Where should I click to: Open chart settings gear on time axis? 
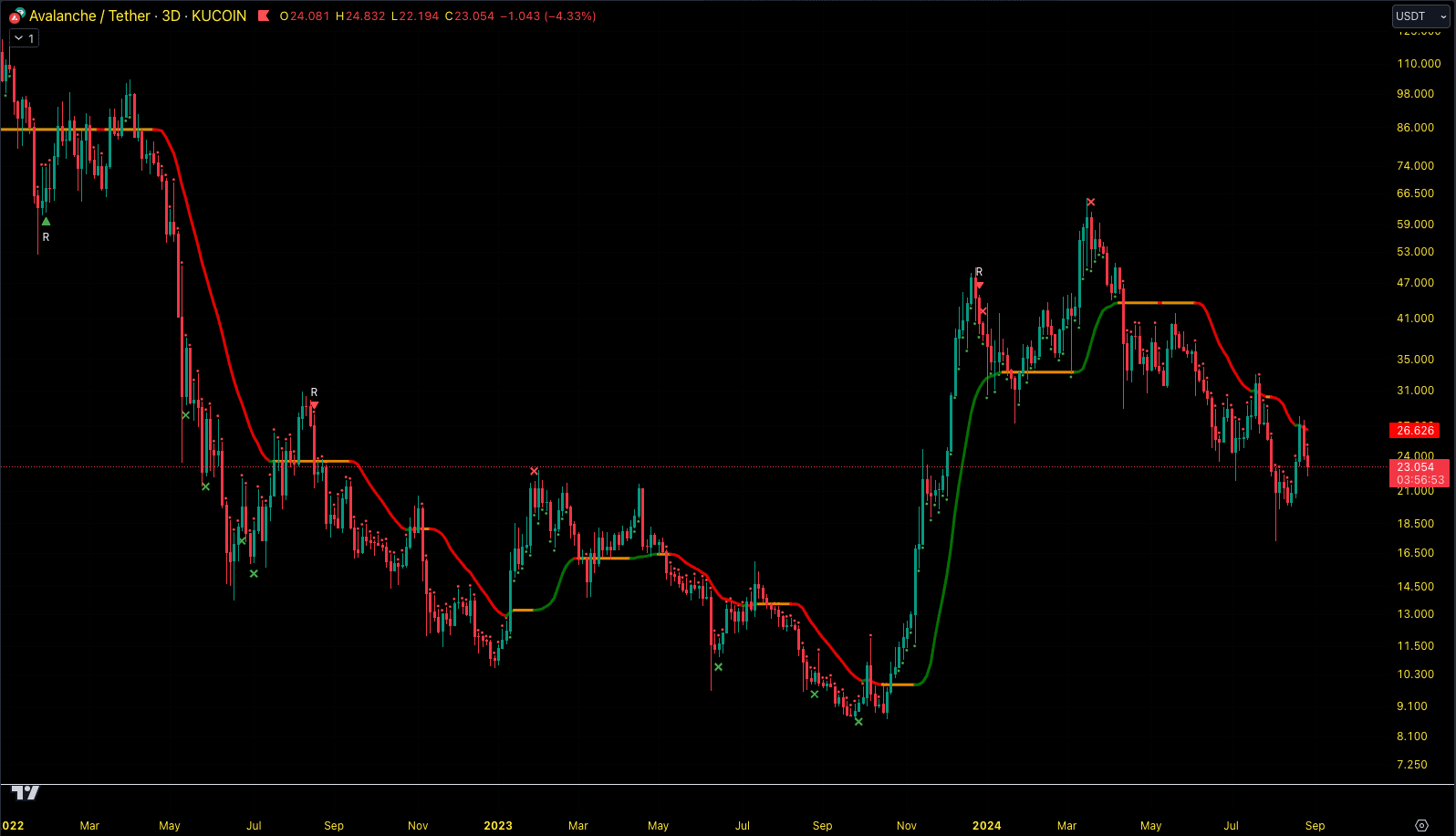click(1421, 825)
